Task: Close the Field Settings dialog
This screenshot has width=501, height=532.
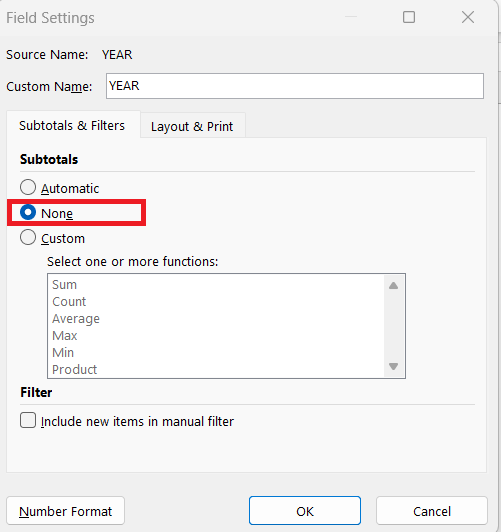Action: click(x=468, y=17)
